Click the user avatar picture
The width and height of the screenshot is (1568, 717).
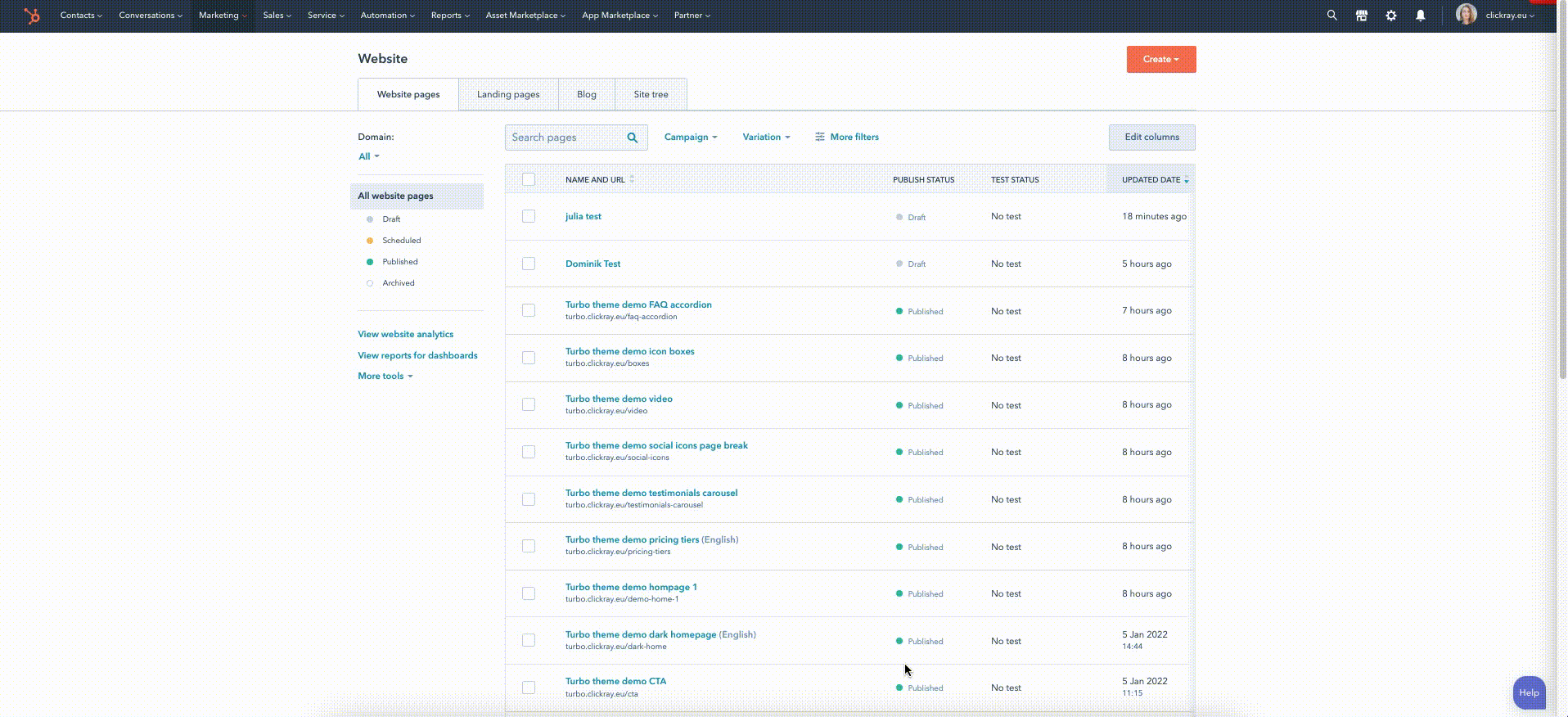pos(1466,15)
